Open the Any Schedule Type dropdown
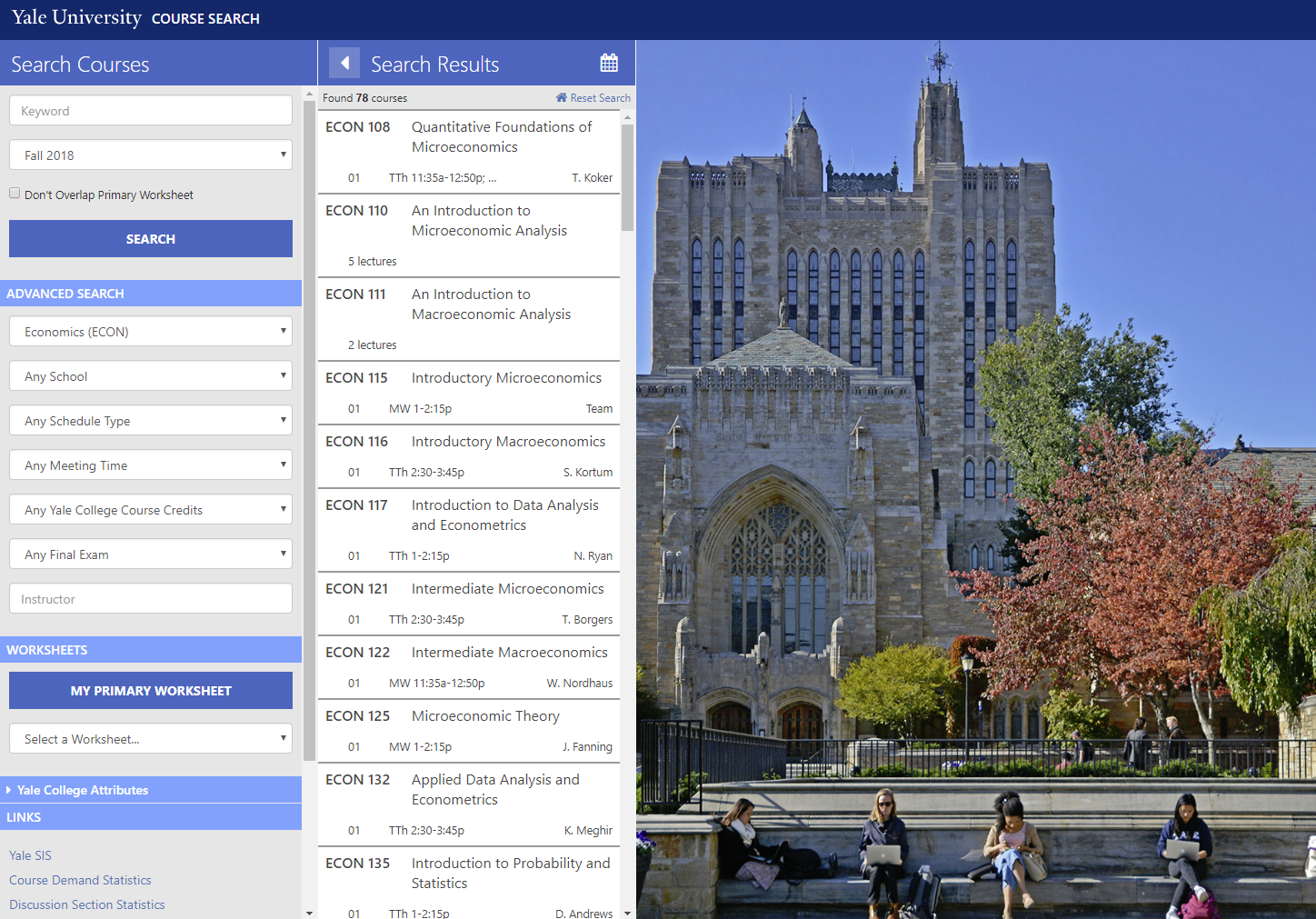Image resolution: width=1316 pixels, height=919 pixels. [x=151, y=420]
